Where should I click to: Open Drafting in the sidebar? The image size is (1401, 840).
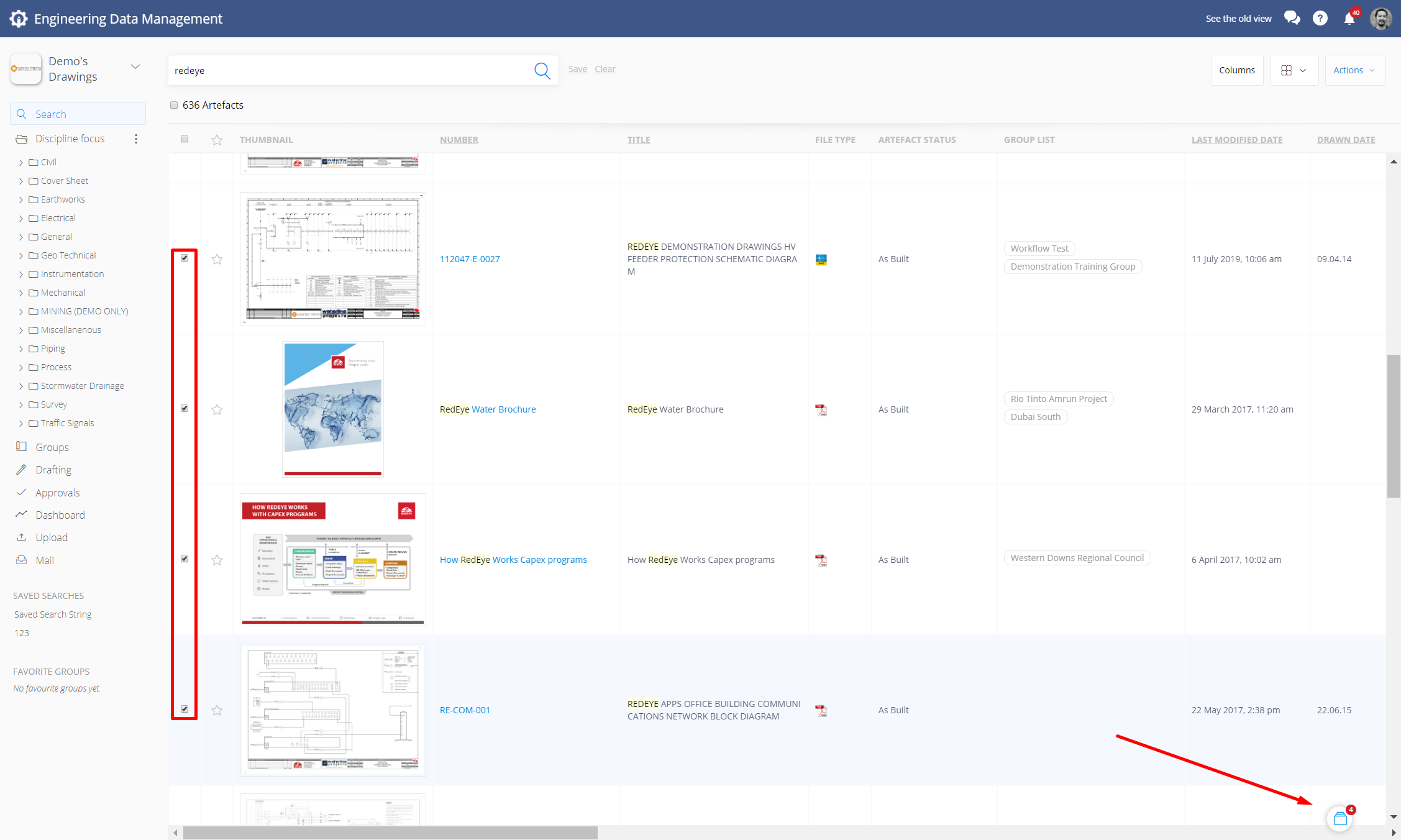[x=53, y=470]
